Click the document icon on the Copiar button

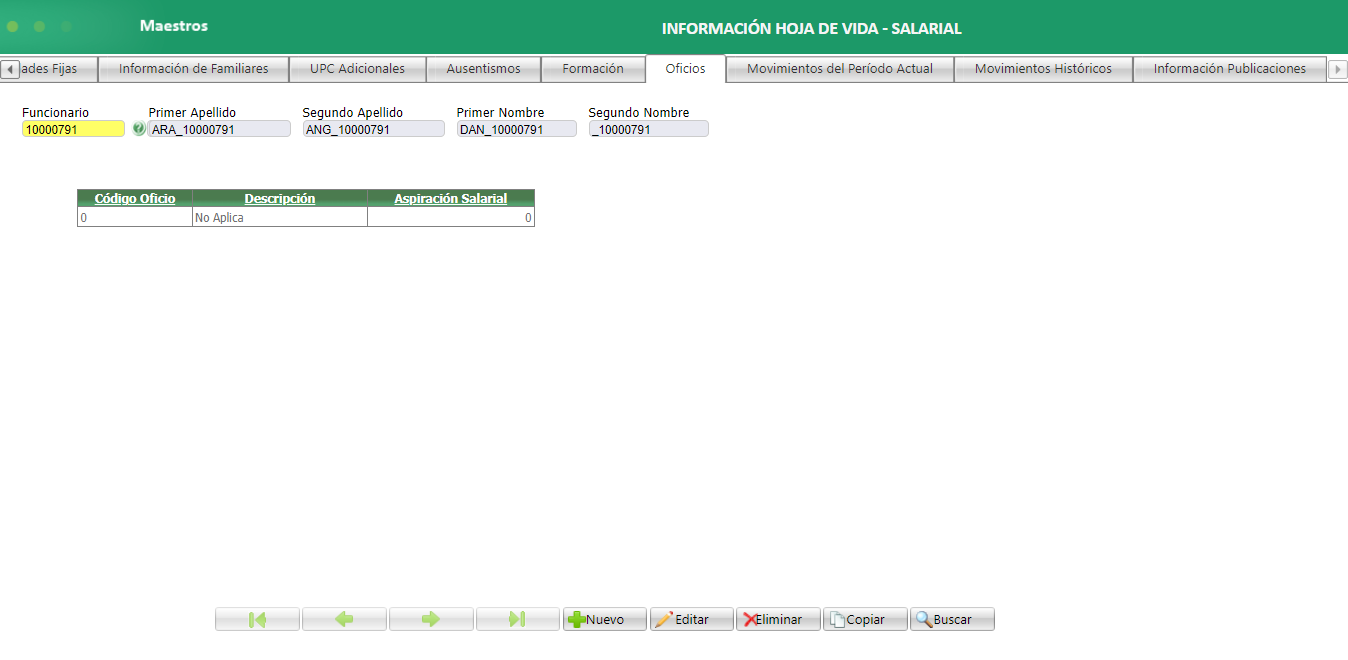click(x=839, y=618)
